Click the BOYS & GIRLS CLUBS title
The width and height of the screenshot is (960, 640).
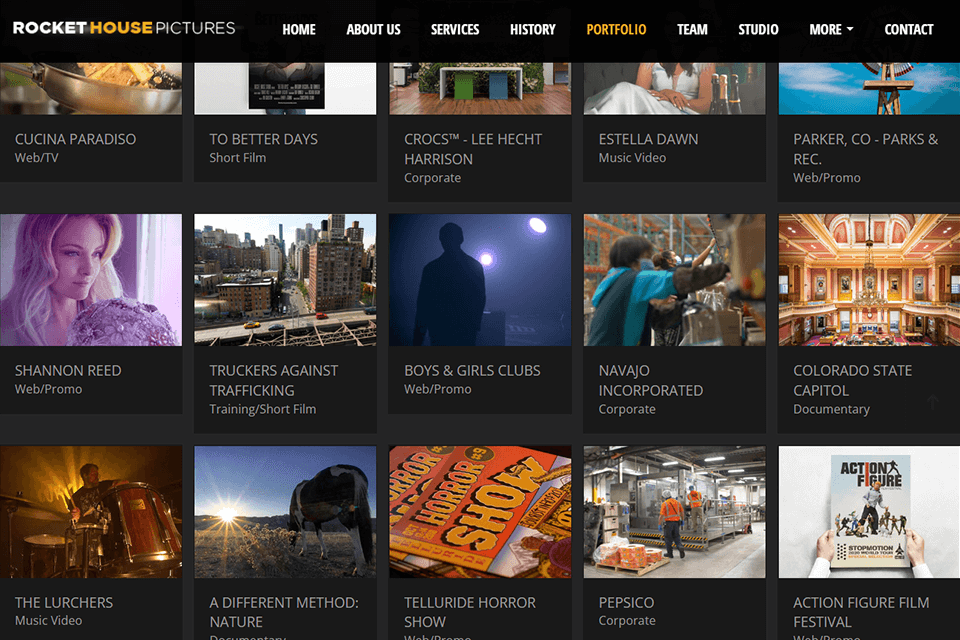pyautogui.click(x=472, y=371)
